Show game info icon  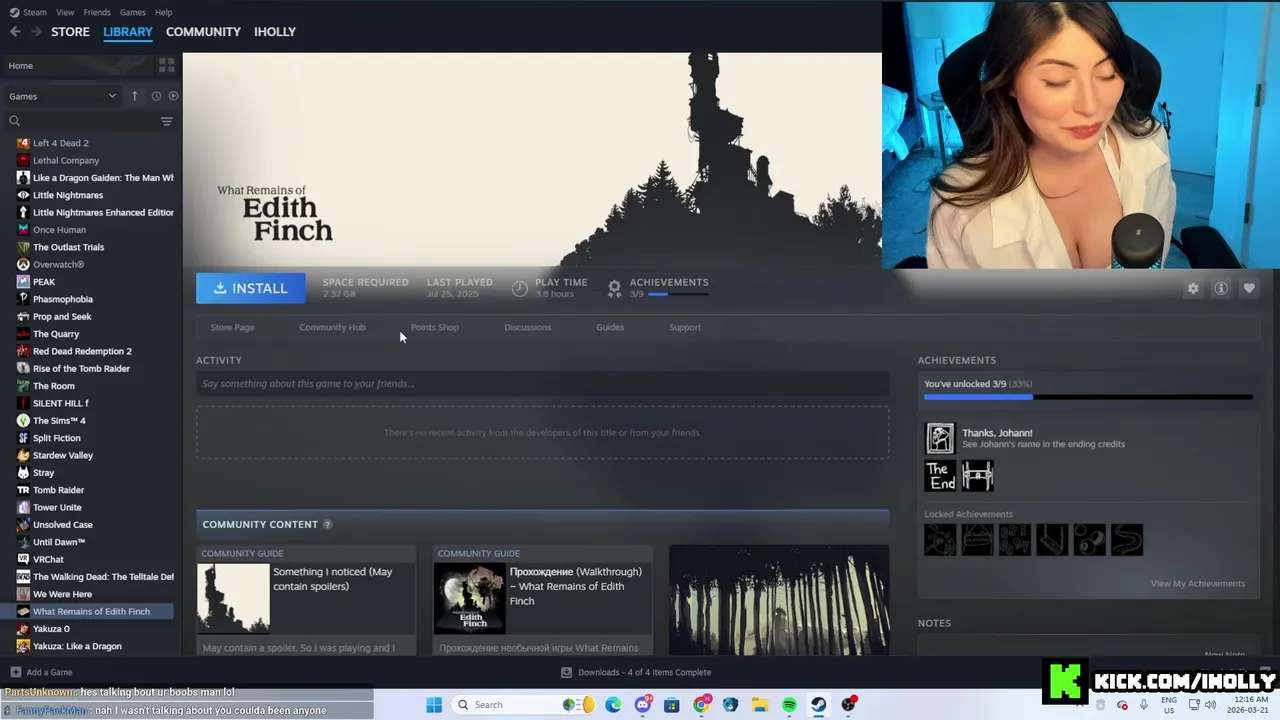[1221, 288]
